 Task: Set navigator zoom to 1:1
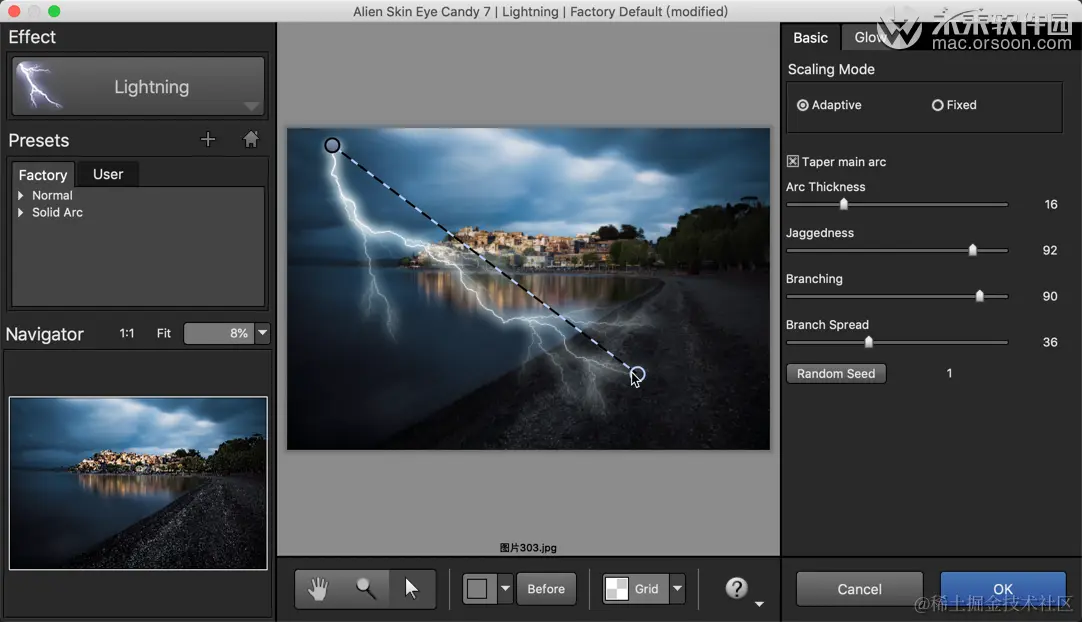point(127,333)
